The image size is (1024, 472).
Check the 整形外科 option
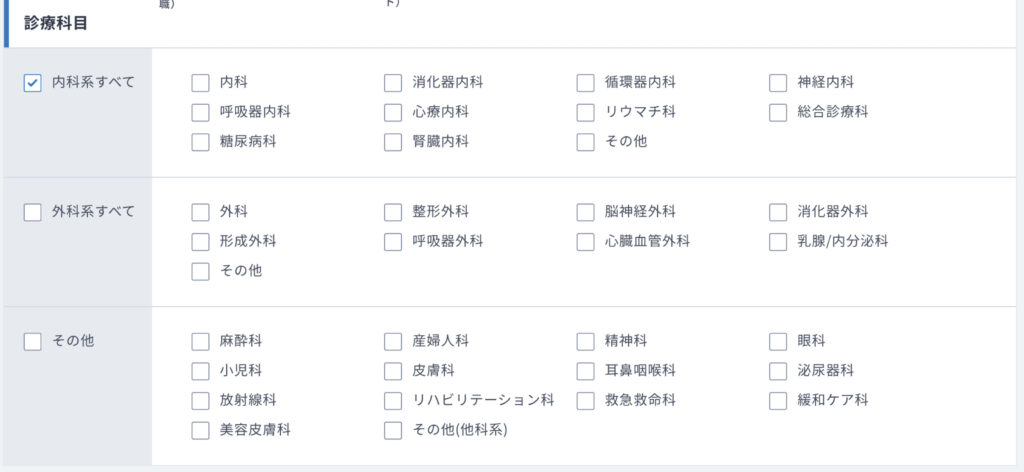tap(393, 213)
